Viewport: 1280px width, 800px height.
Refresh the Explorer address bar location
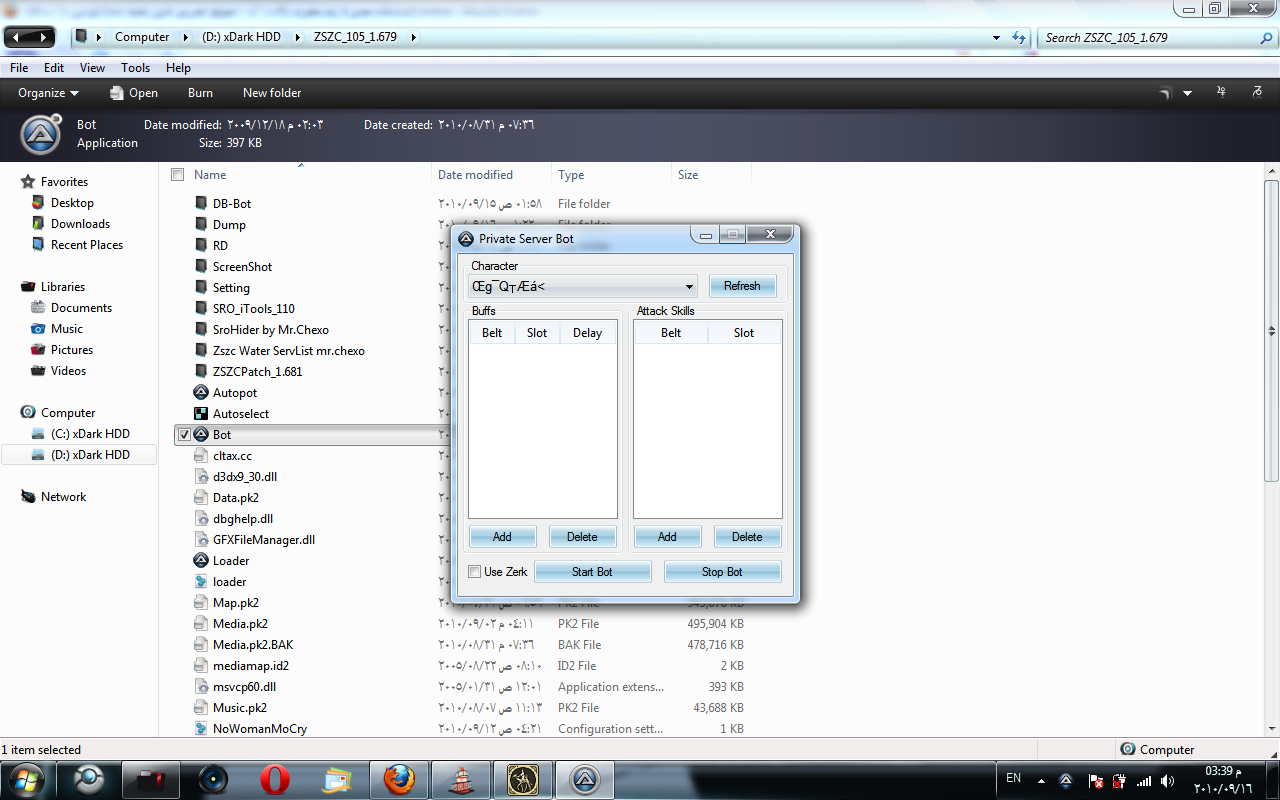point(1019,38)
